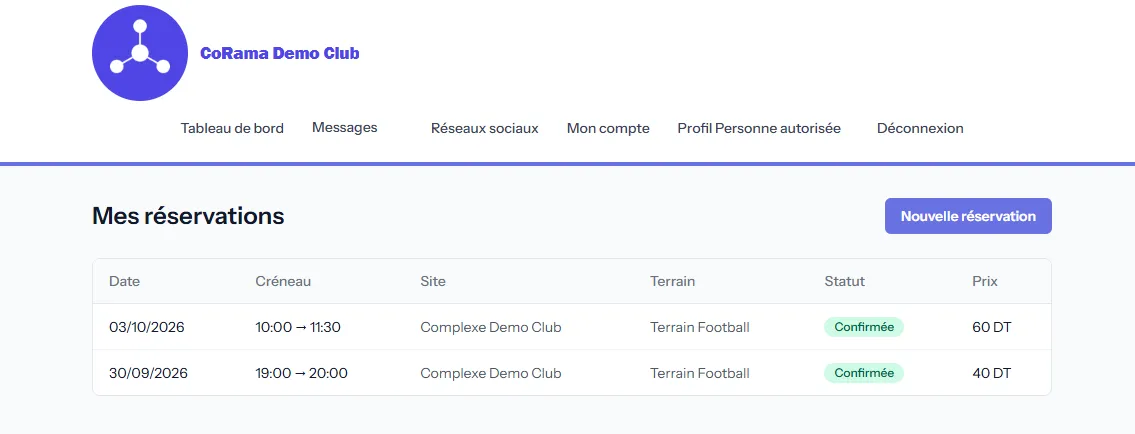Click Complexe Demo Club in 30/09/2026 row

coord(491,373)
